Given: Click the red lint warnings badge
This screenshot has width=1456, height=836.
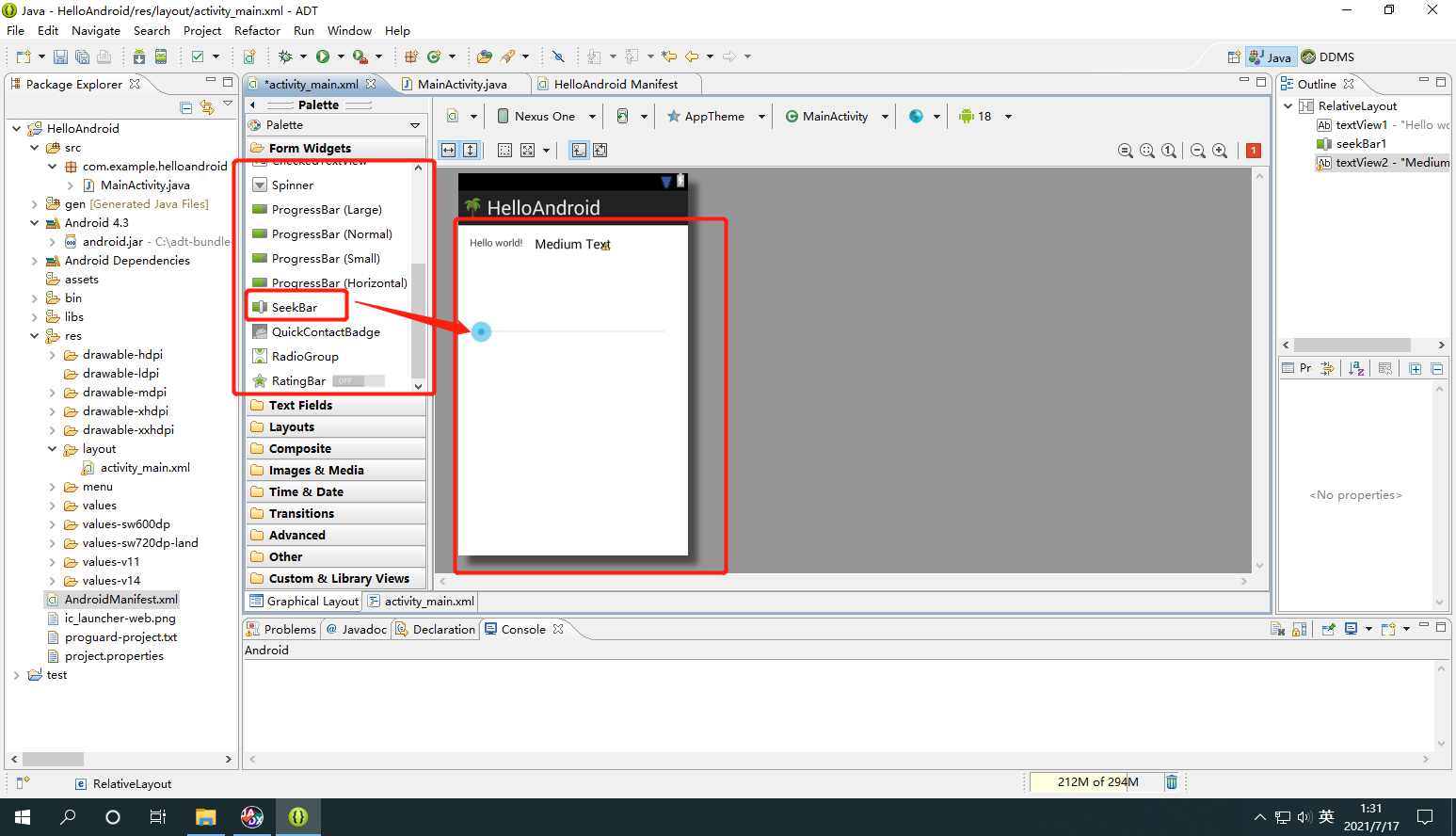Looking at the screenshot, I should [x=1254, y=151].
